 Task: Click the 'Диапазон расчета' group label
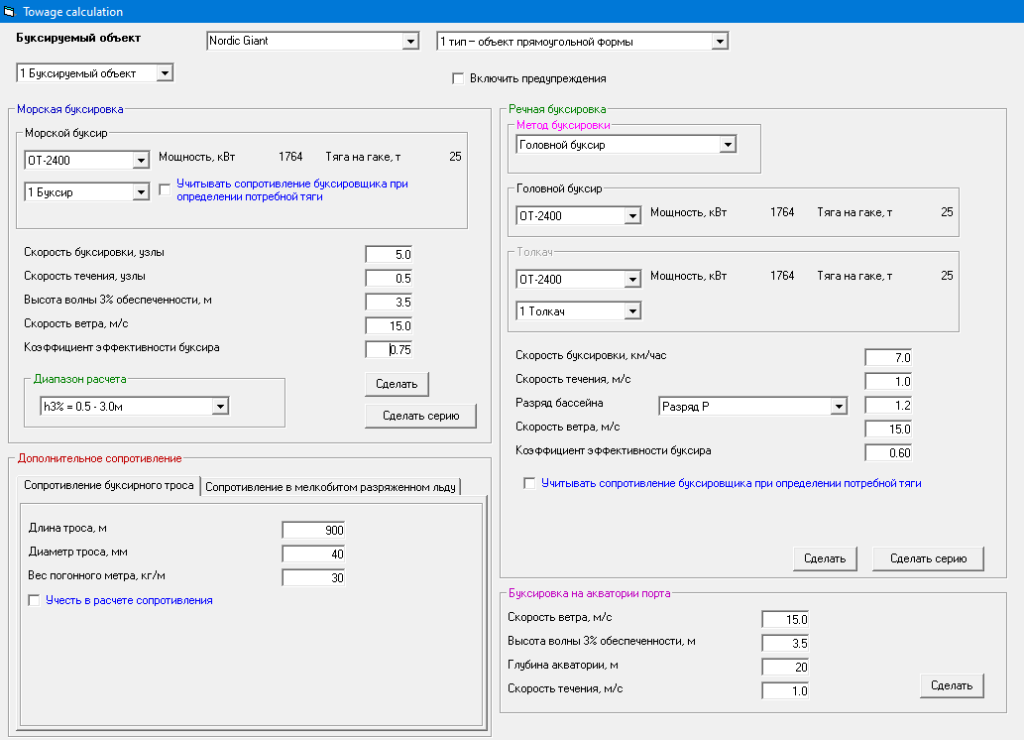click(x=80, y=379)
